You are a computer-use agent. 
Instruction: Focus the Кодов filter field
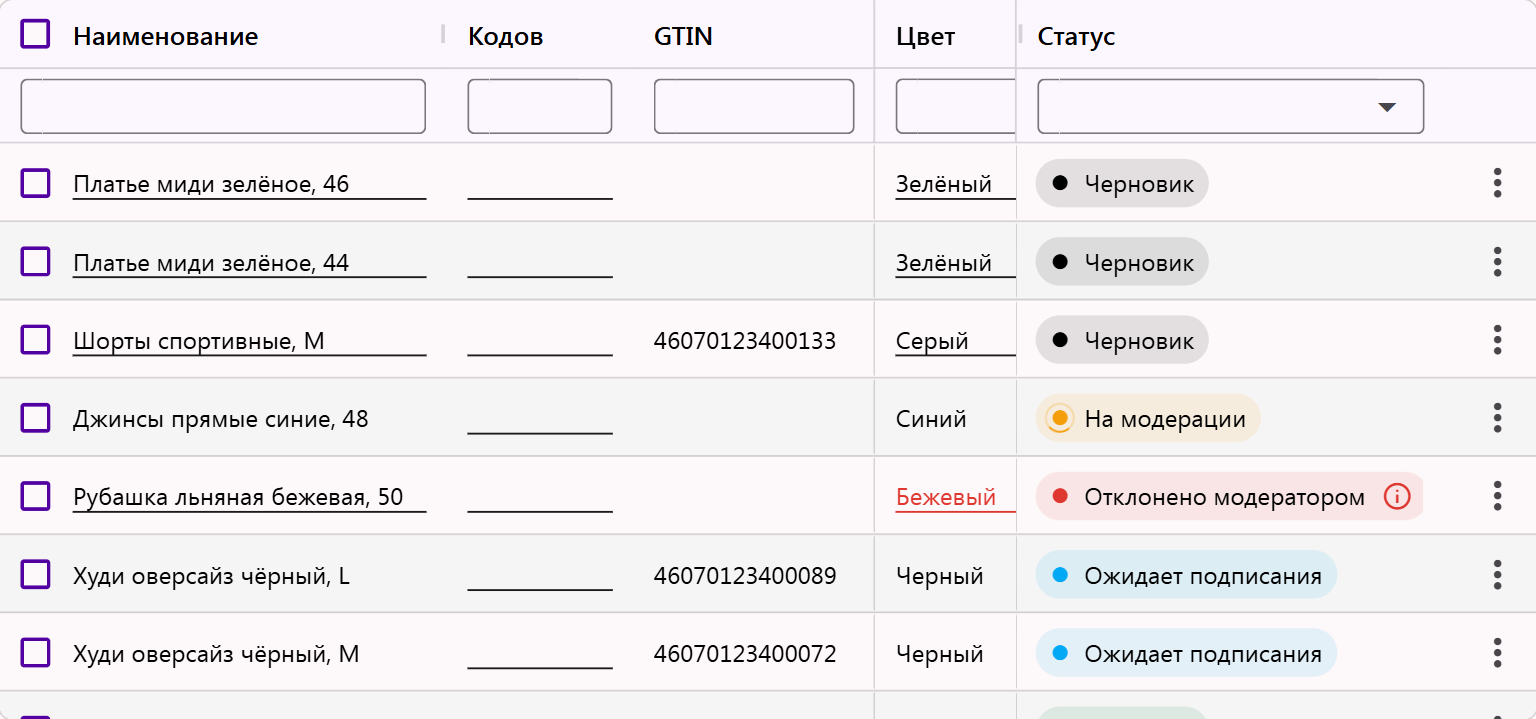point(540,106)
